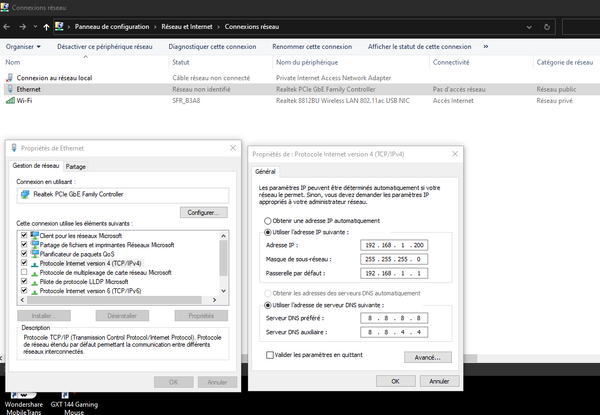Check Valider les paramètres en quittant
Screen dimensions: 600x415
click(x=270, y=355)
